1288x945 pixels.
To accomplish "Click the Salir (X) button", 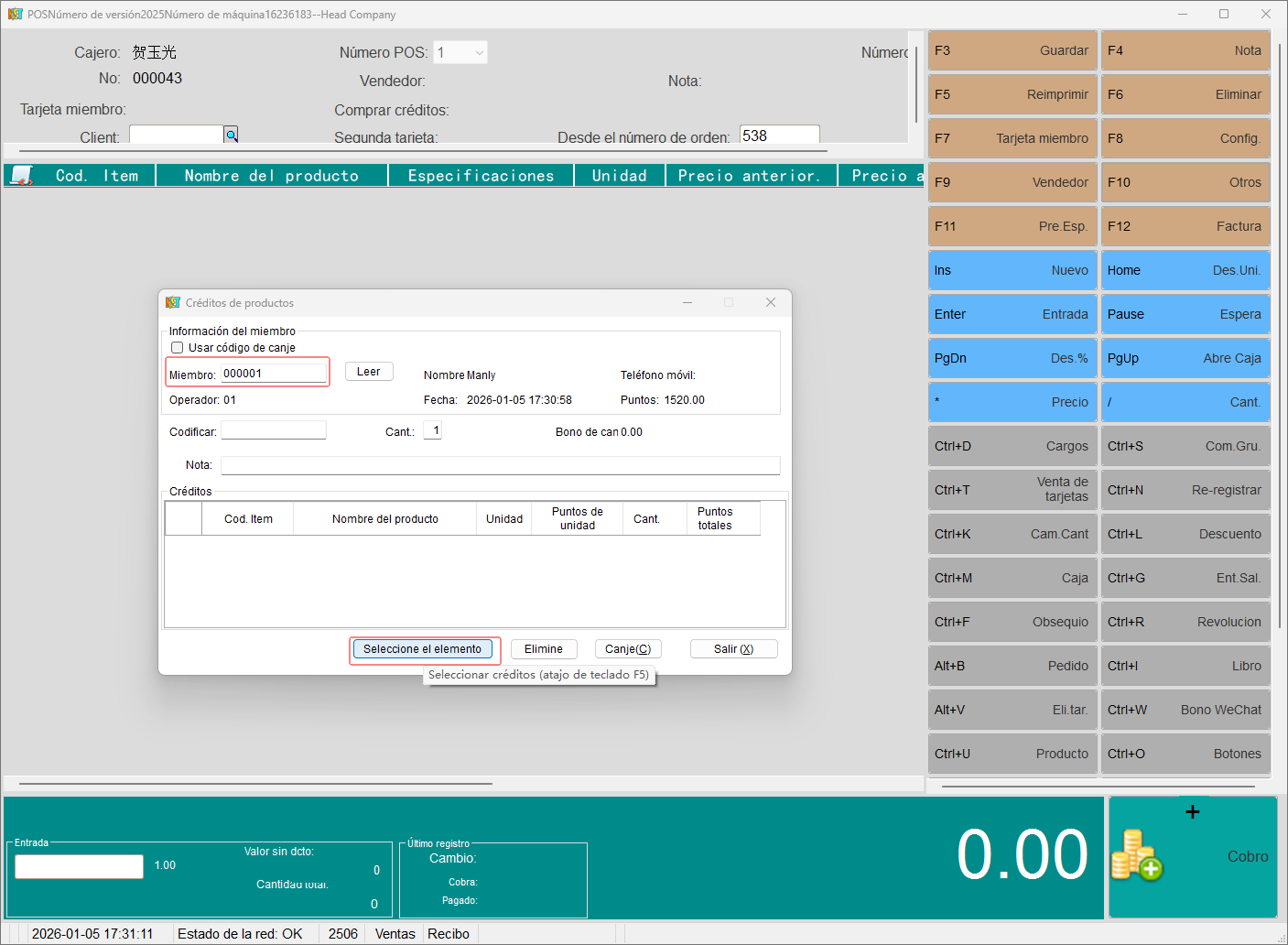I will coord(733,649).
